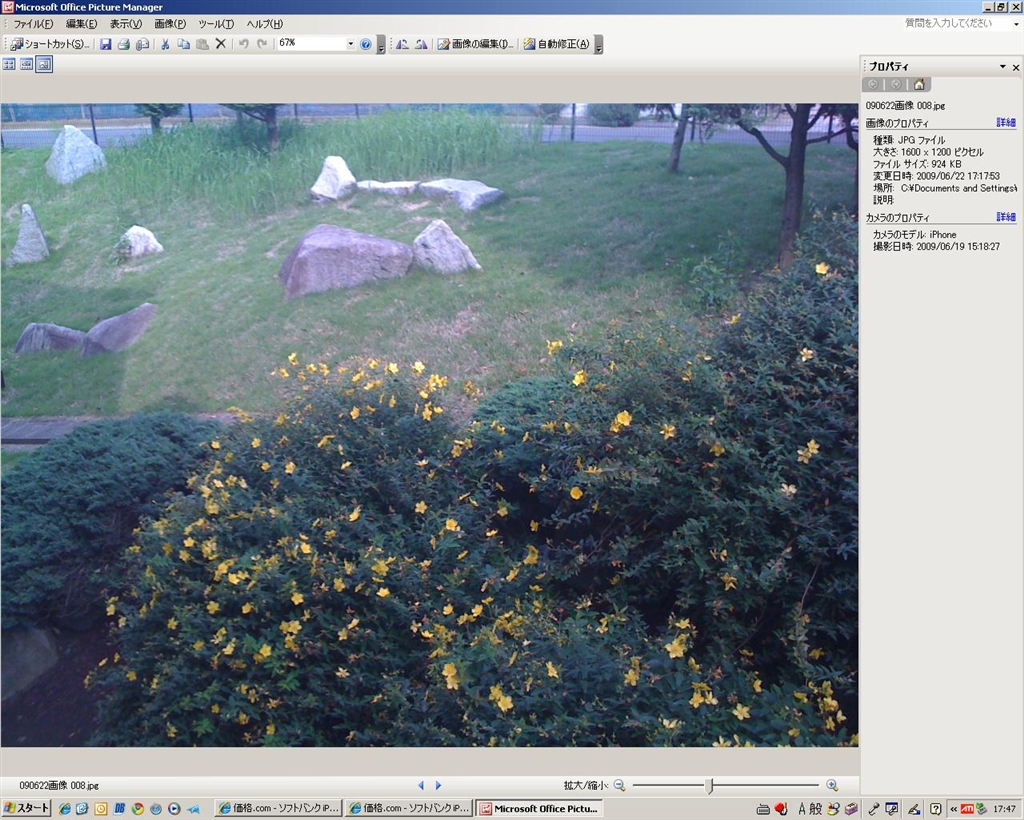
Task: Go to the previous picture arrow
Action: (421, 785)
